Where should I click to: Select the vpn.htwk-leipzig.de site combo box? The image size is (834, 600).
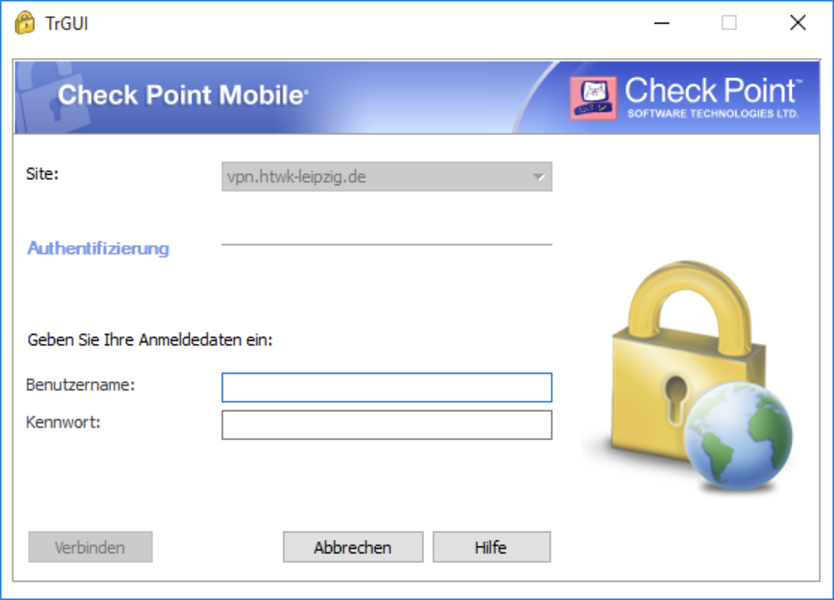(387, 177)
